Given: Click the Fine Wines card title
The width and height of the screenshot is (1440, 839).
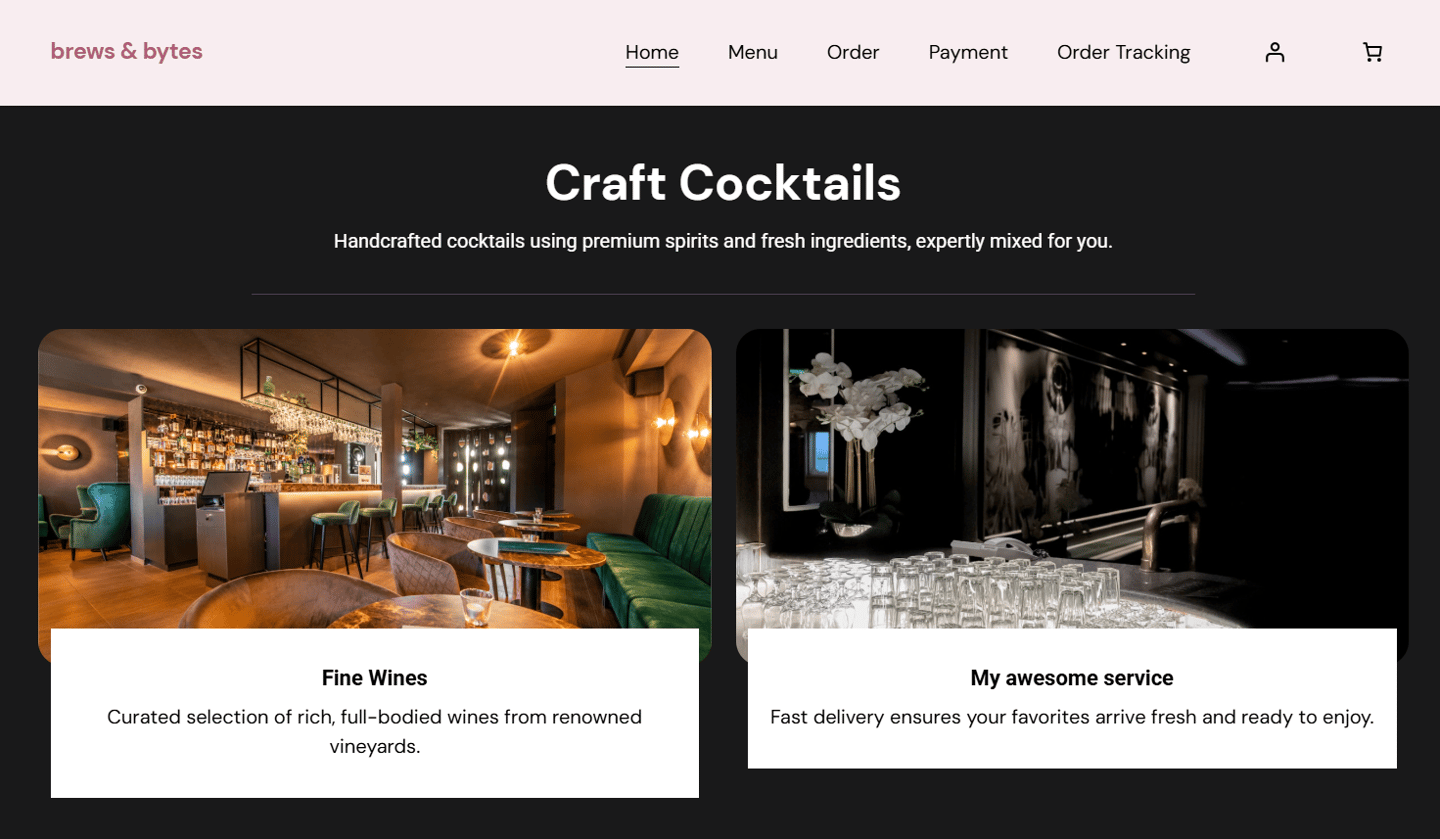Looking at the screenshot, I should [x=375, y=678].
